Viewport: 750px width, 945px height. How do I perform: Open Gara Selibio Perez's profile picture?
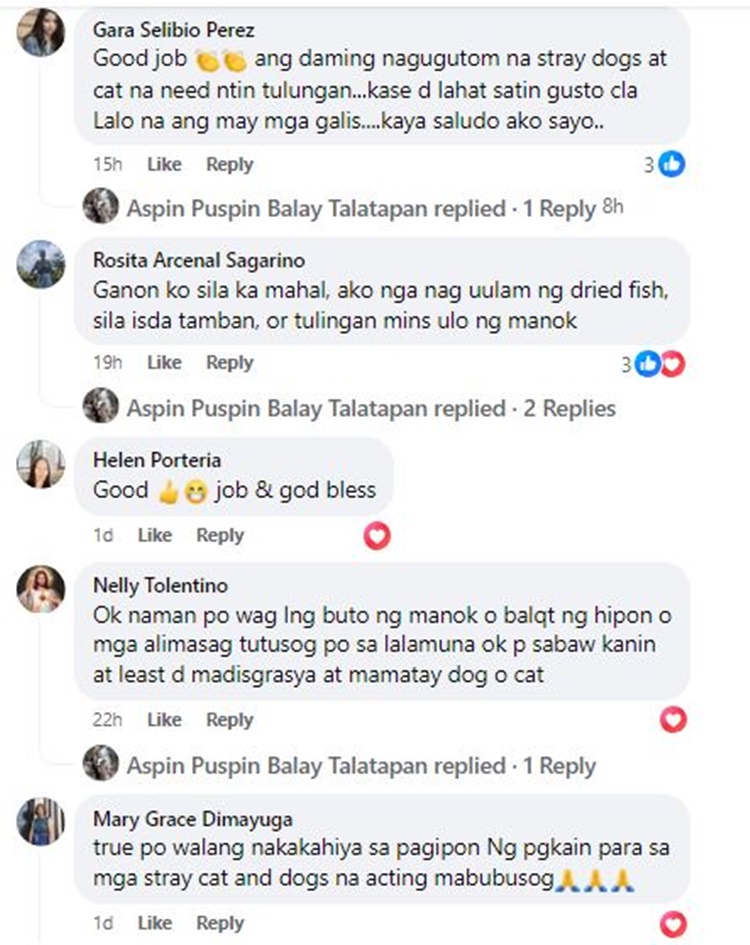pos(41,33)
